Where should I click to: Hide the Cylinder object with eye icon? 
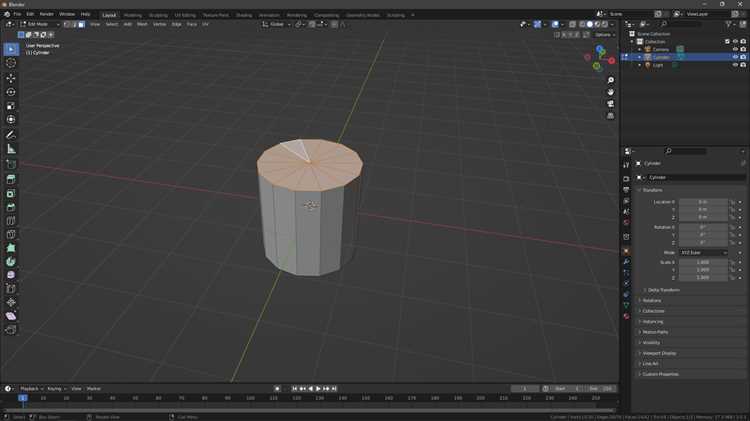(x=735, y=57)
